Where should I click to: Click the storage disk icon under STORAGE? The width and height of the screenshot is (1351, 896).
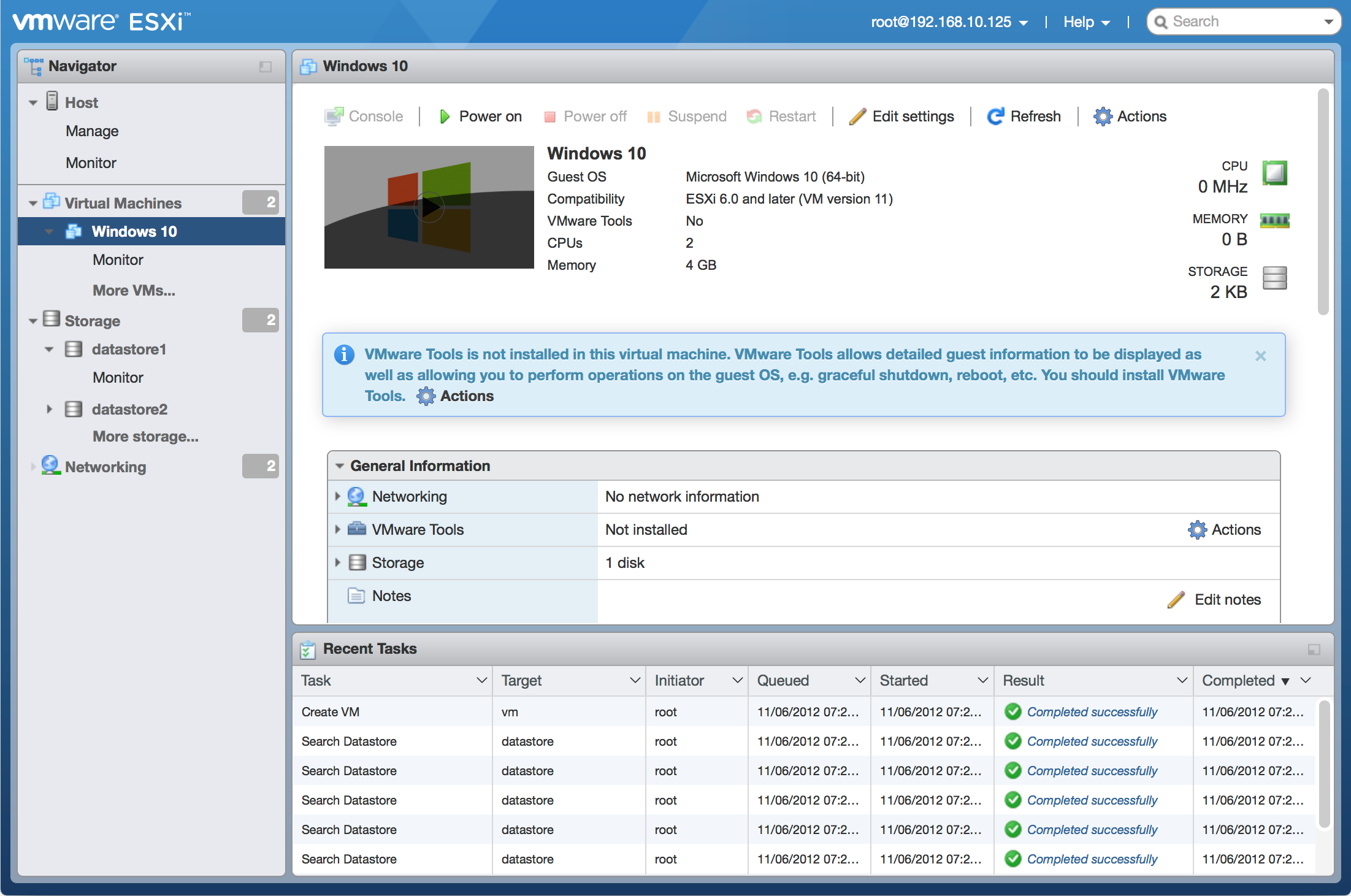pyautogui.click(x=1275, y=278)
